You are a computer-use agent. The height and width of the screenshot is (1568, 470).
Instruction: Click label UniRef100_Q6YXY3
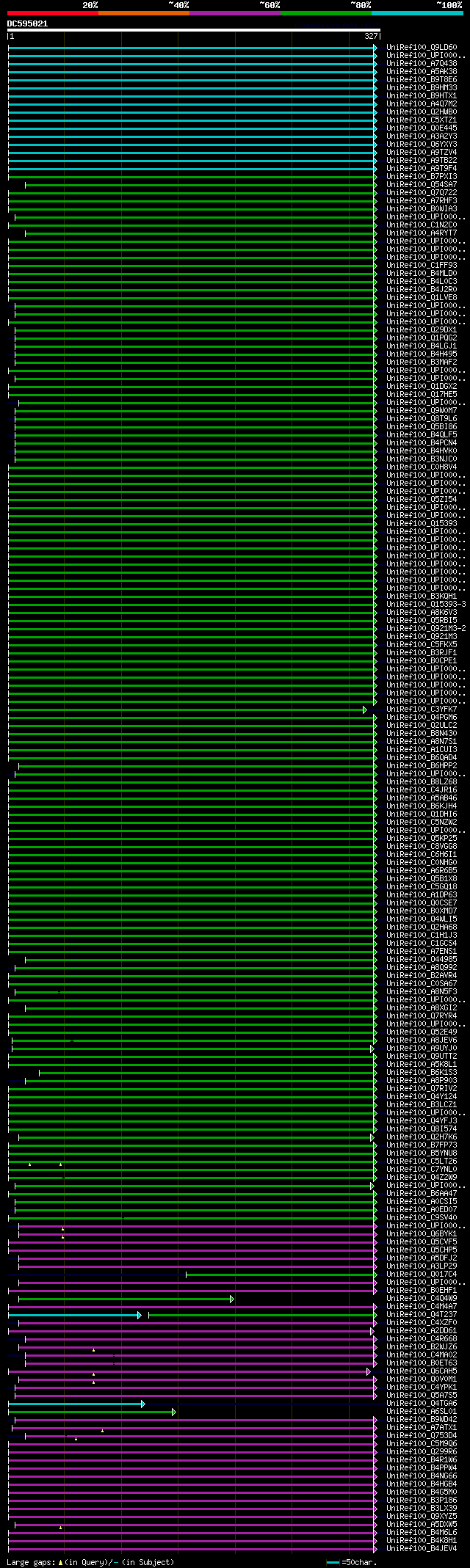pos(422,145)
